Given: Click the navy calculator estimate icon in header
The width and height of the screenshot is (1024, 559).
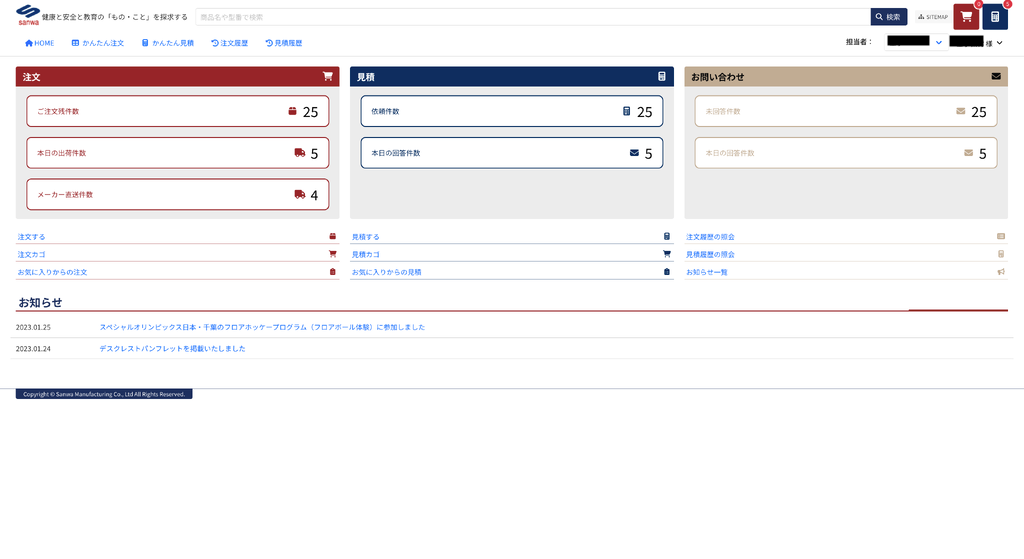Looking at the screenshot, I should click(x=994, y=17).
